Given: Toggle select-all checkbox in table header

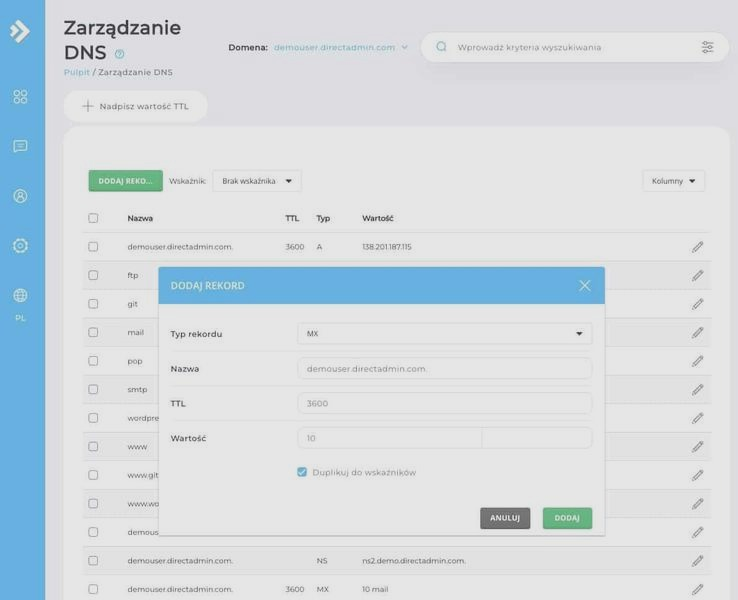Looking at the screenshot, I should tap(93, 218).
